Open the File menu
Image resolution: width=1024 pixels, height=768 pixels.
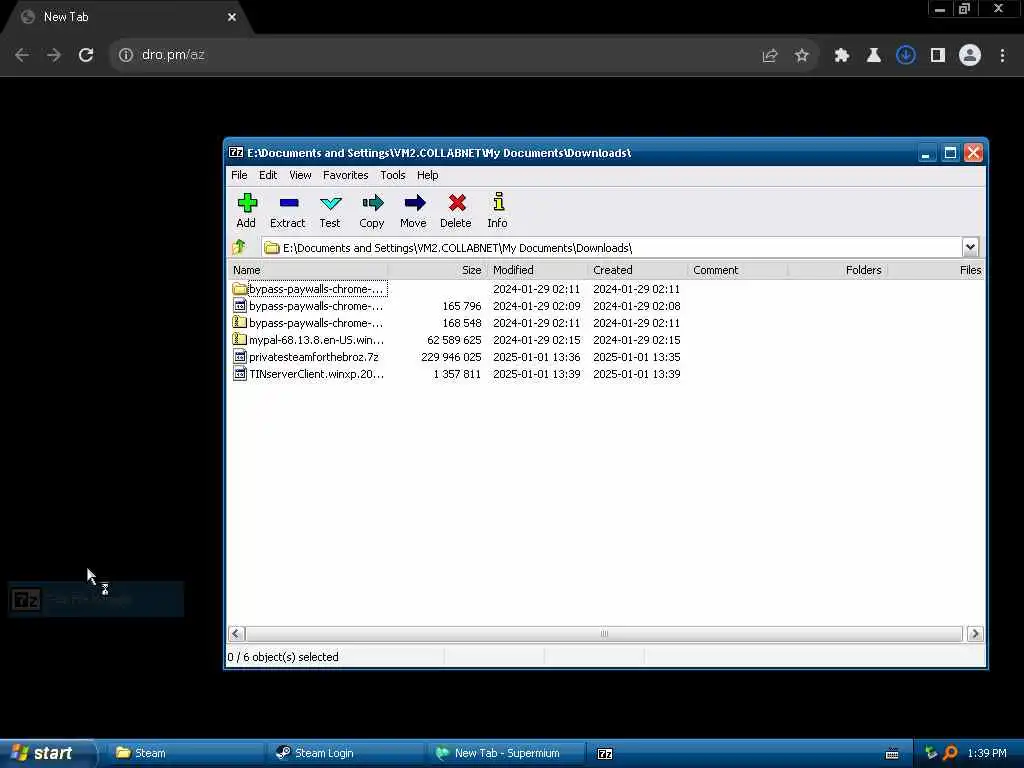pyautogui.click(x=239, y=175)
